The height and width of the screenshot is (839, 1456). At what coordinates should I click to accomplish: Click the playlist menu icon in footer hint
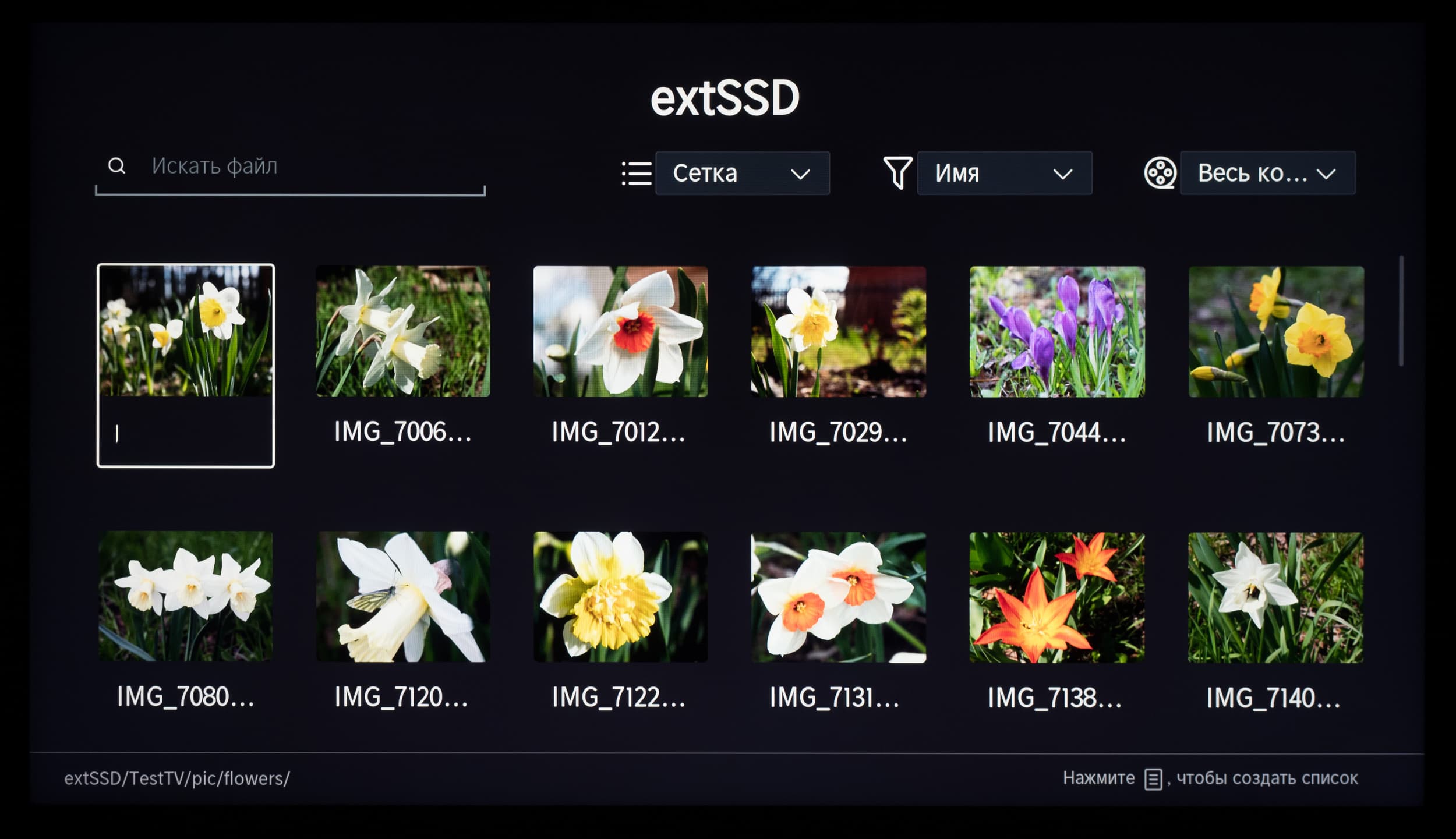tap(1153, 779)
